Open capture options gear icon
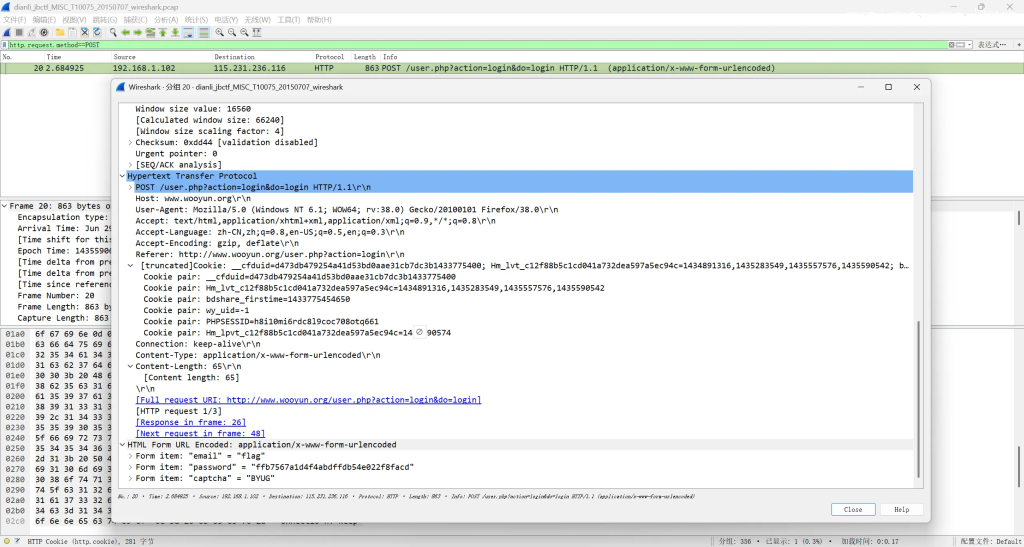 coord(44,32)
